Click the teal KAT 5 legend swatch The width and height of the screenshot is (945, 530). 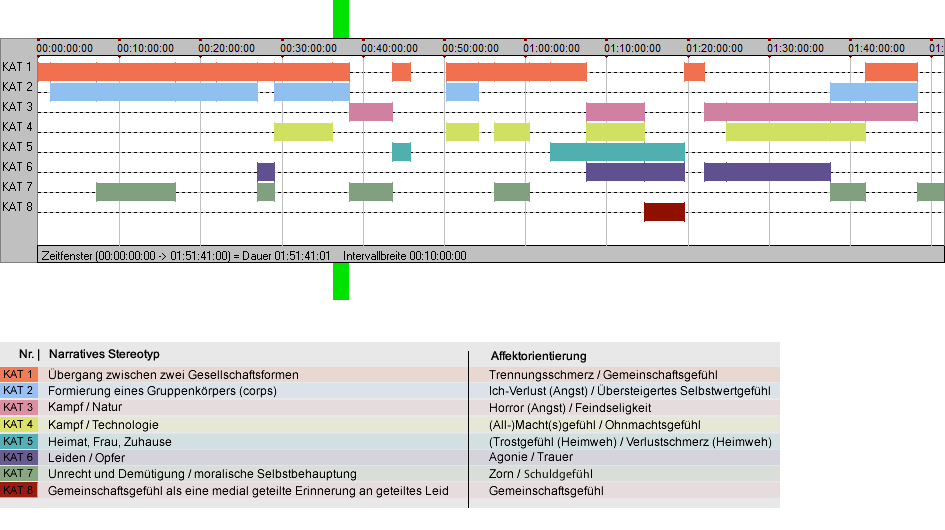19,441
